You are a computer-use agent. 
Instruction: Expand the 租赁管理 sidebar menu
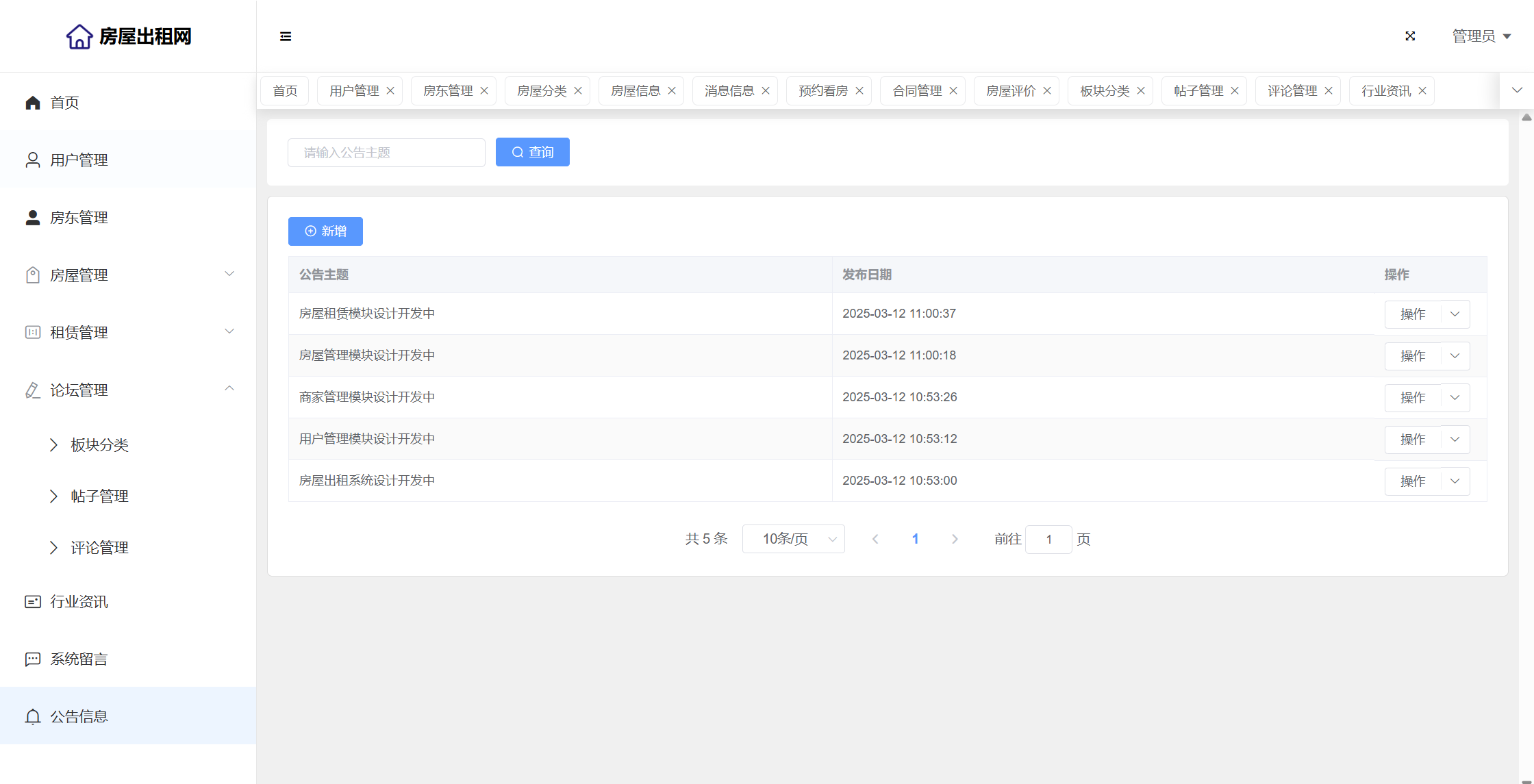229,331
